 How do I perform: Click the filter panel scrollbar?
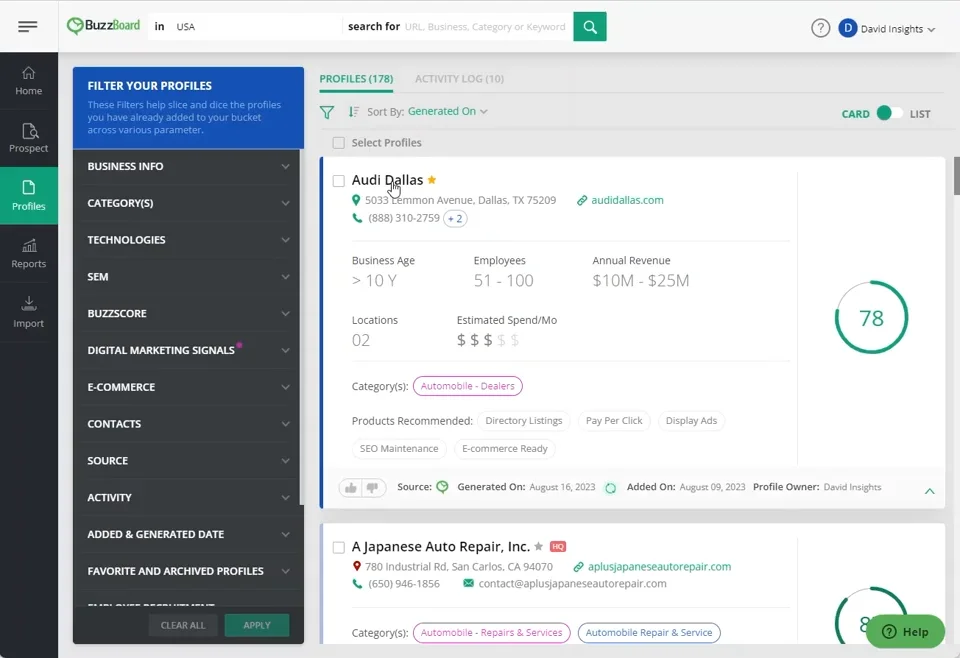click(x=301, y=327)
